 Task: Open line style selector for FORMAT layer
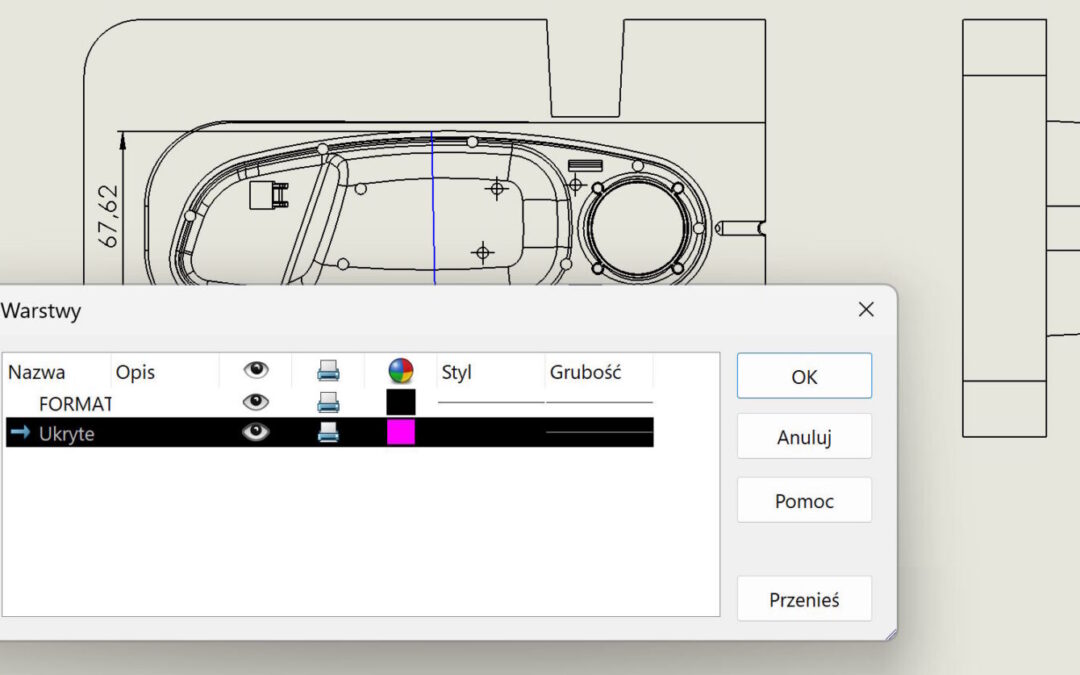coord(491,402)
